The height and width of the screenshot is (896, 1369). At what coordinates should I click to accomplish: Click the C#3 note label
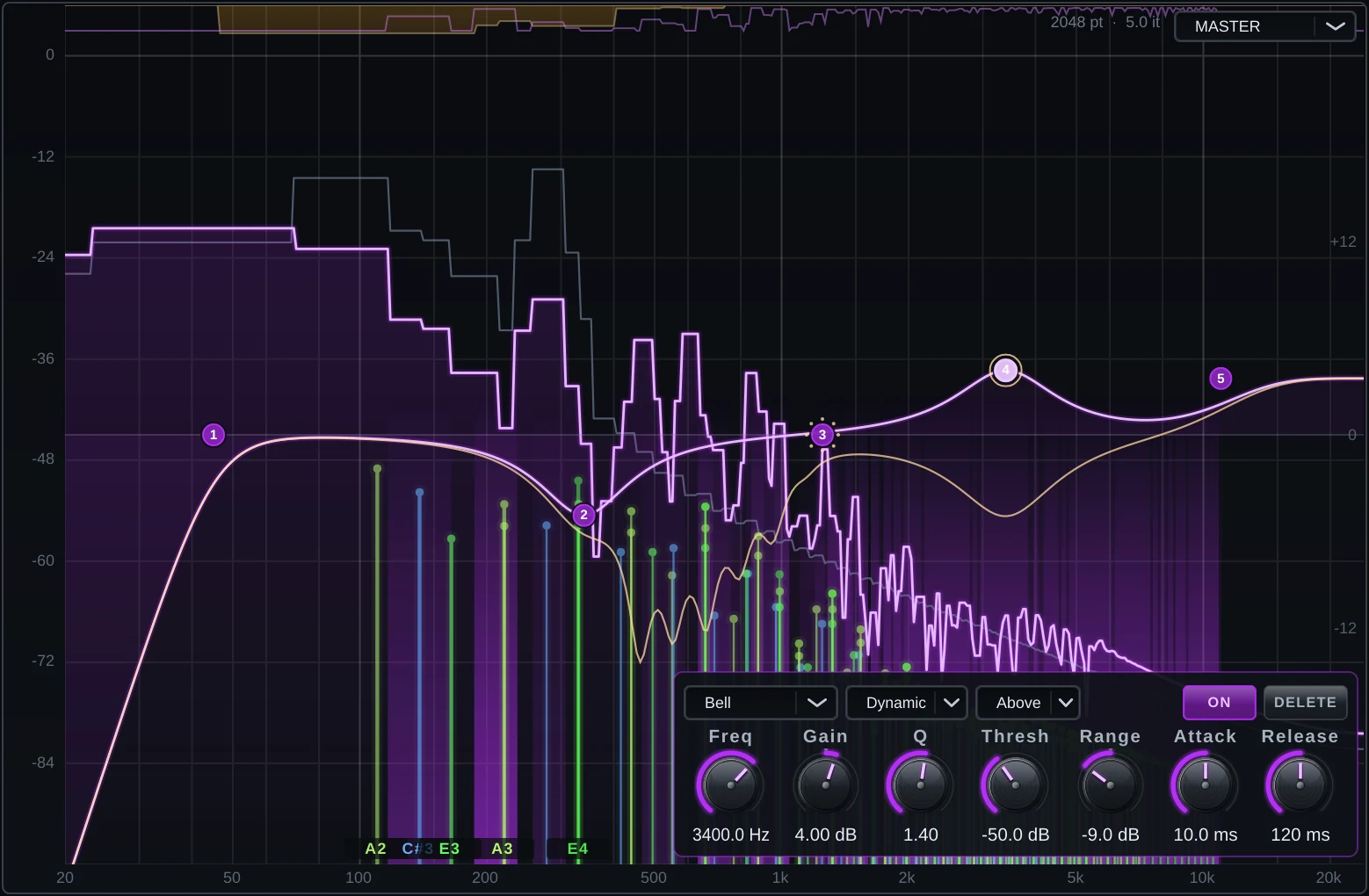(x=417, y=849)
